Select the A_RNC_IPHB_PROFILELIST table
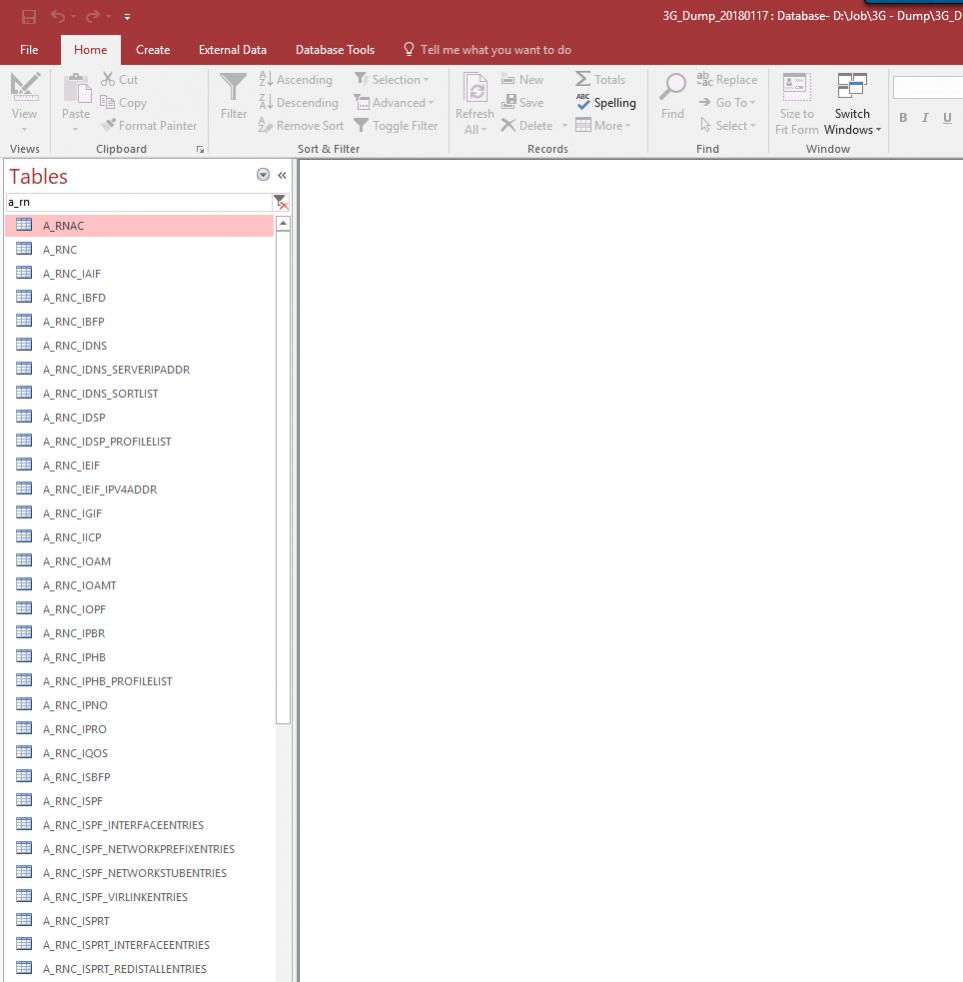The height and width of the screenshot is (982, 963). coord(139,681)
